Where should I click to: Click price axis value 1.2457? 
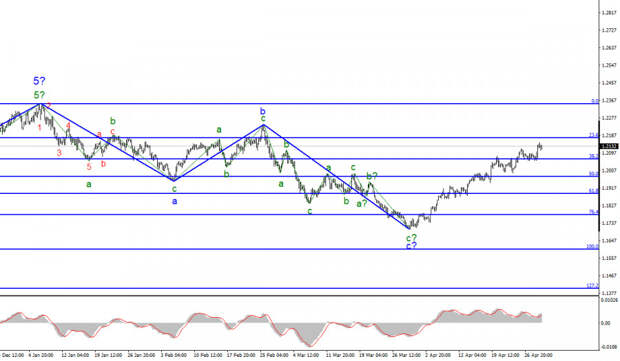click(609, 83)
